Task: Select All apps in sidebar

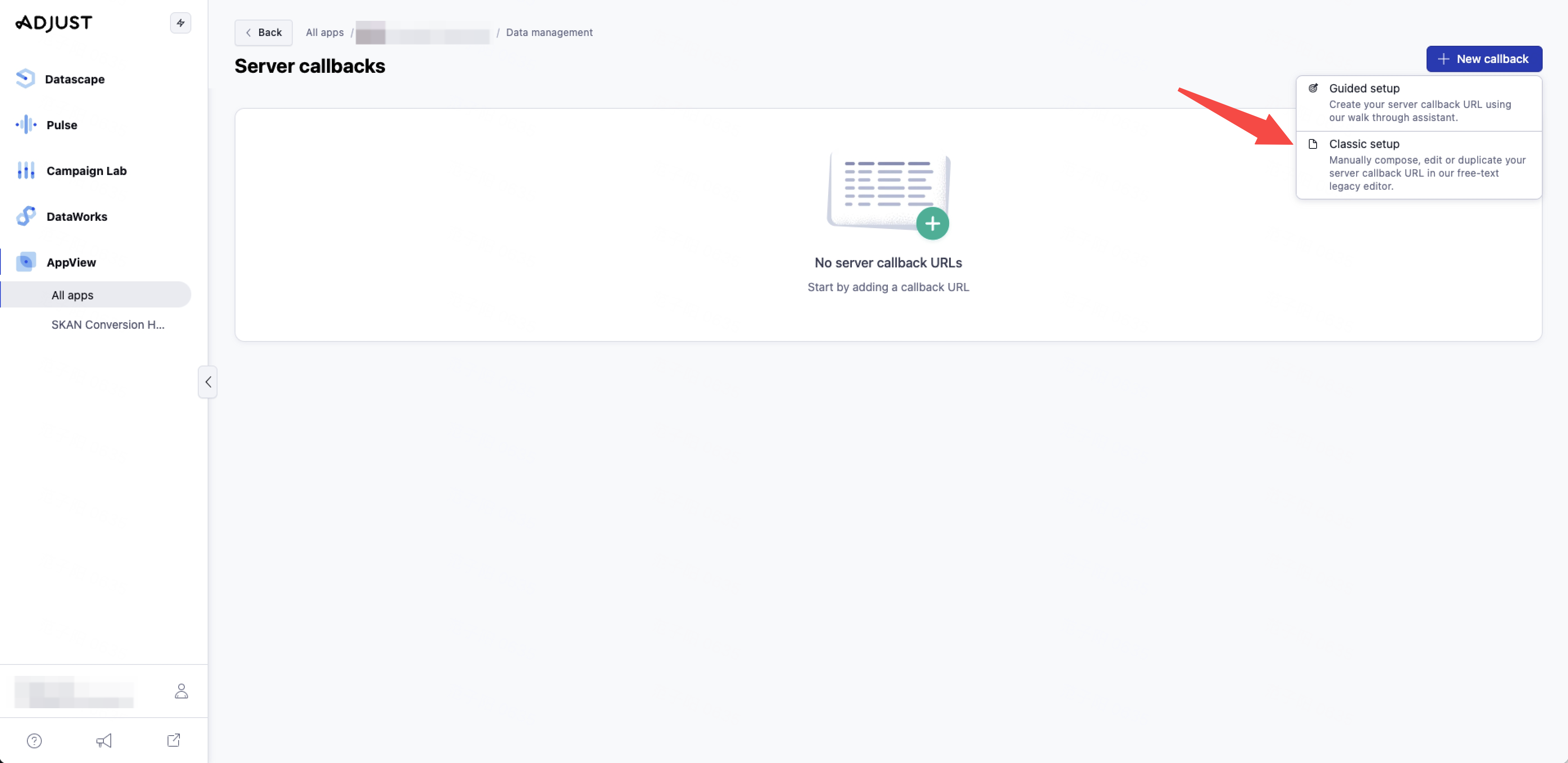Action: (x=72, y=295)
